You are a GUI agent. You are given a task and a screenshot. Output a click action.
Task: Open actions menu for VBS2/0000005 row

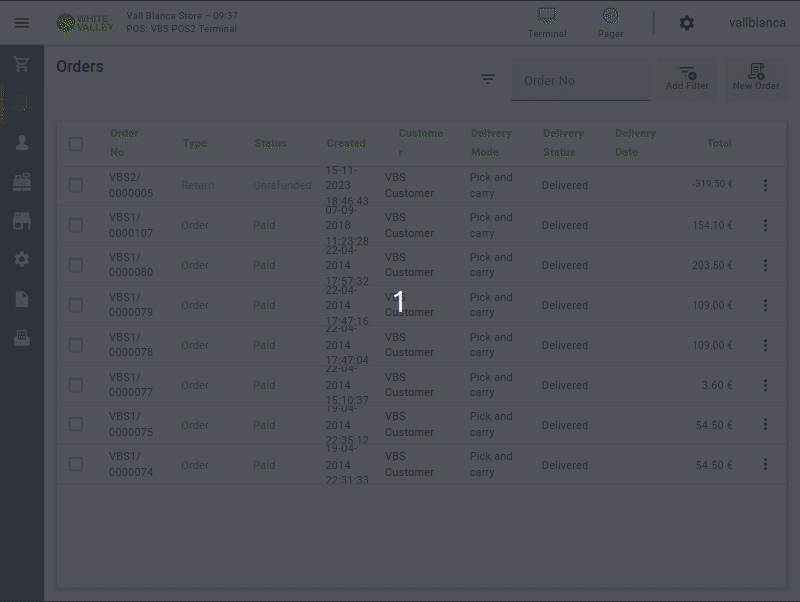click(765, 185)
